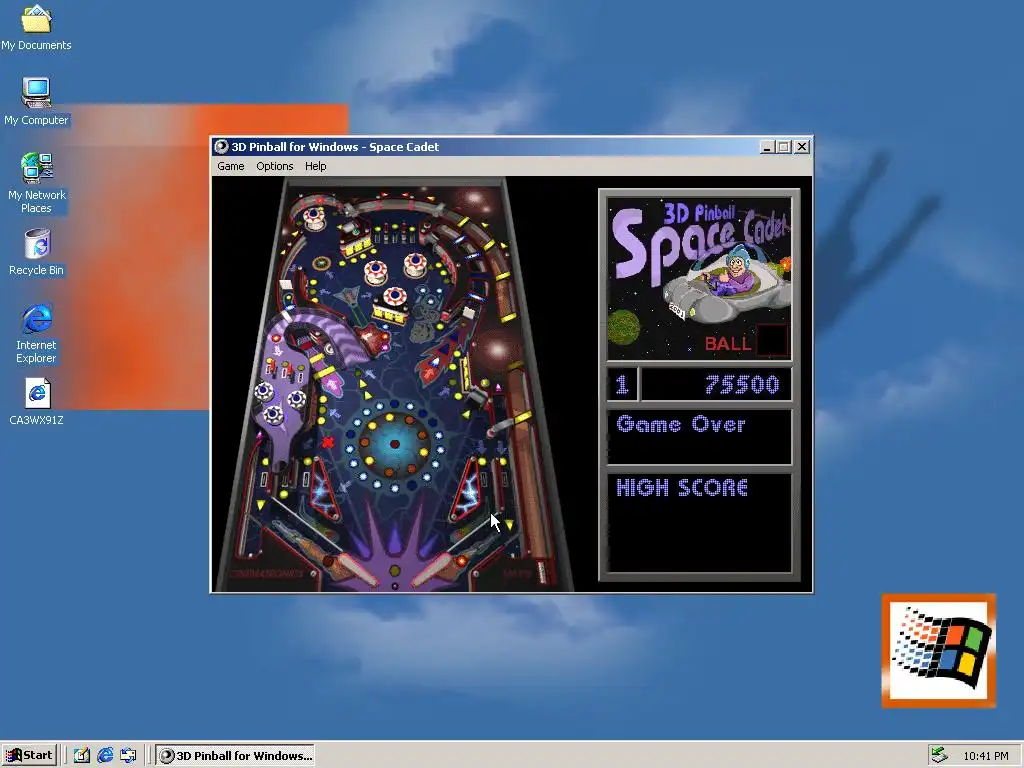Screen dimensions: 1024x768
Task: Click the Windows logo image on desktop
Action: 938,650
